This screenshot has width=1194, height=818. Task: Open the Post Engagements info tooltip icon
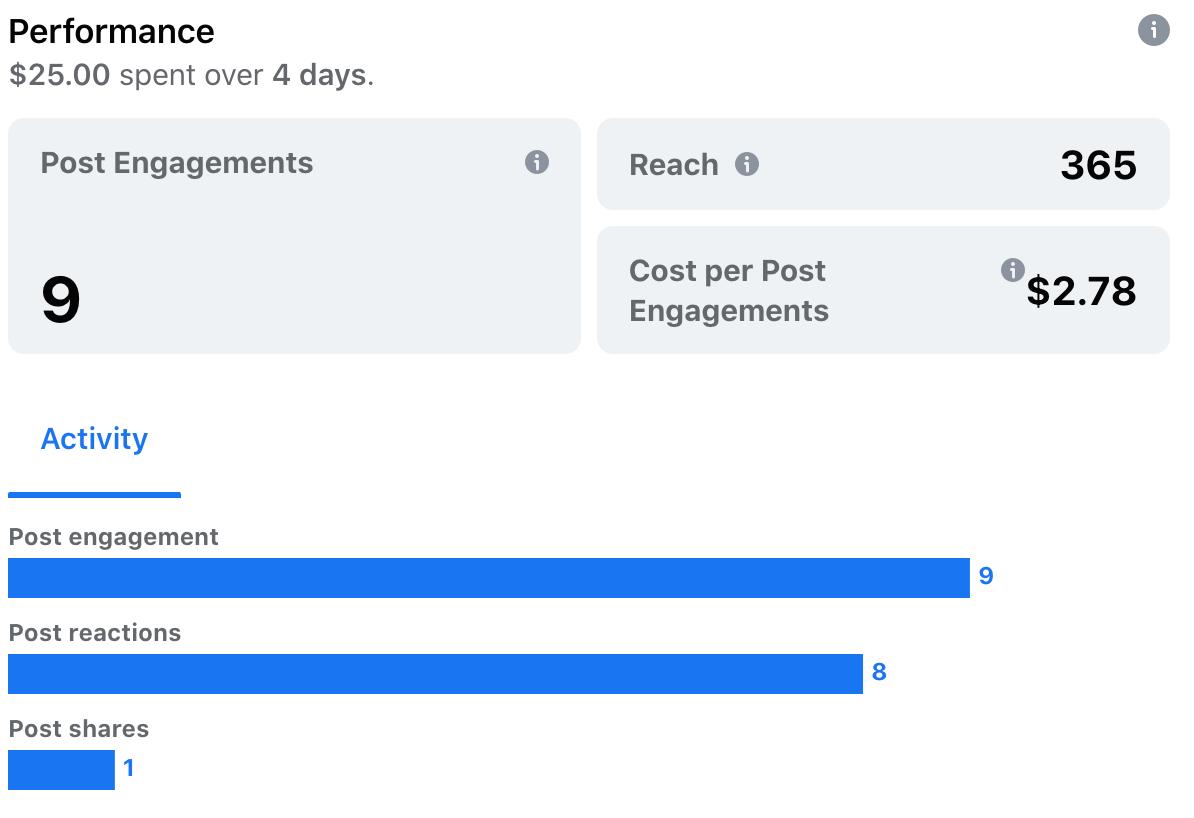tap(537, 162)
